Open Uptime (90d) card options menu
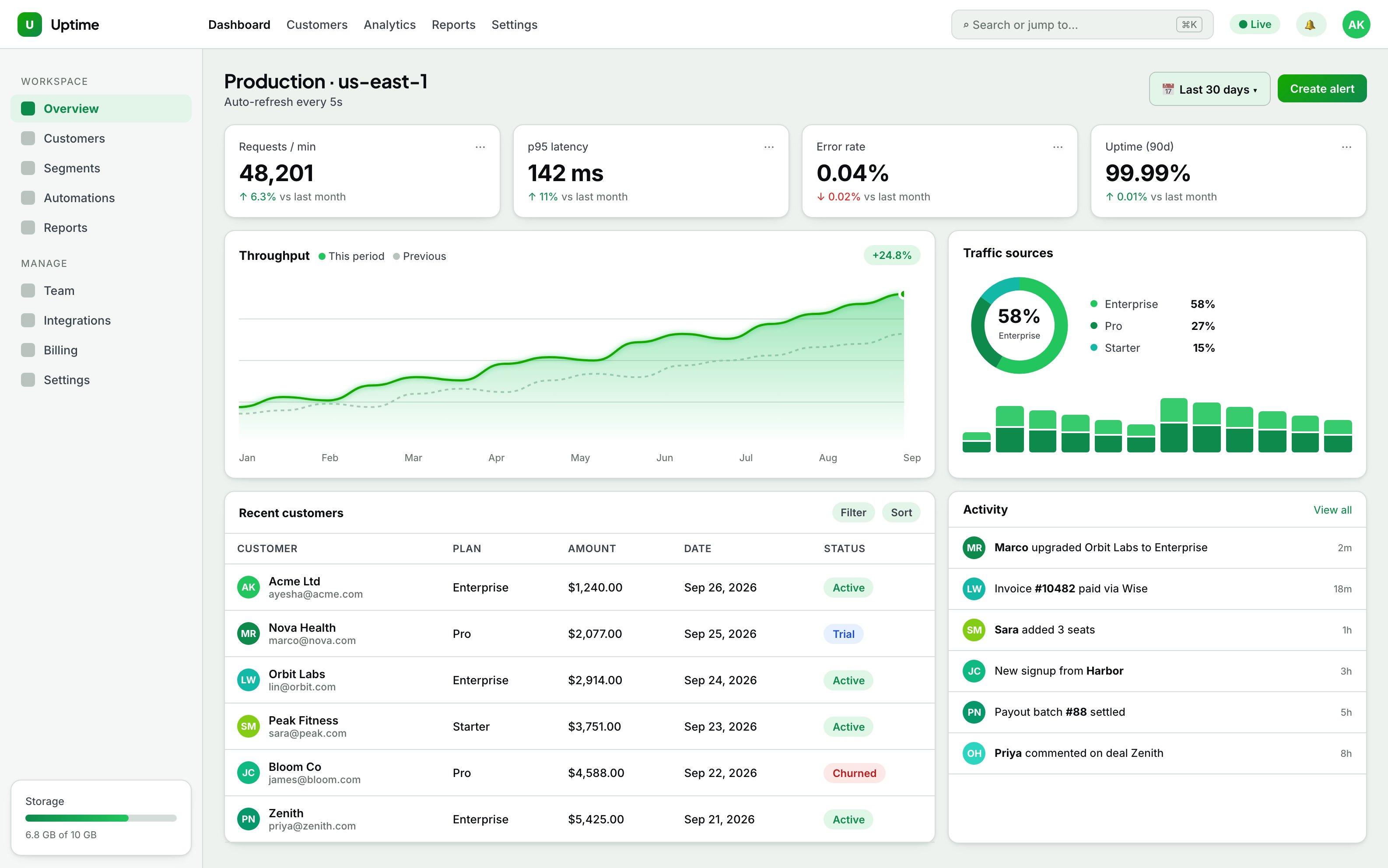 [x=1347, y=147]
